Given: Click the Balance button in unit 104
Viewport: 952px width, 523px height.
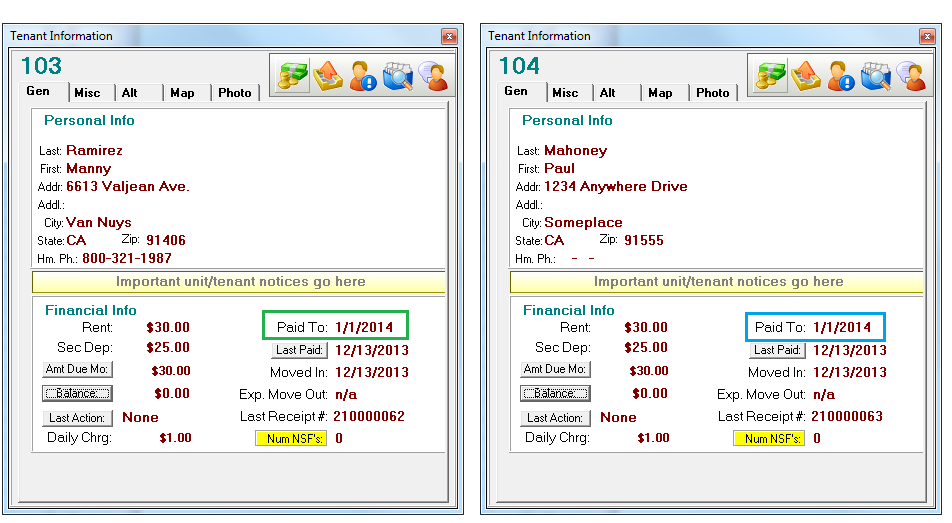Looking at the screenshot, I should [x=555, y=394].
